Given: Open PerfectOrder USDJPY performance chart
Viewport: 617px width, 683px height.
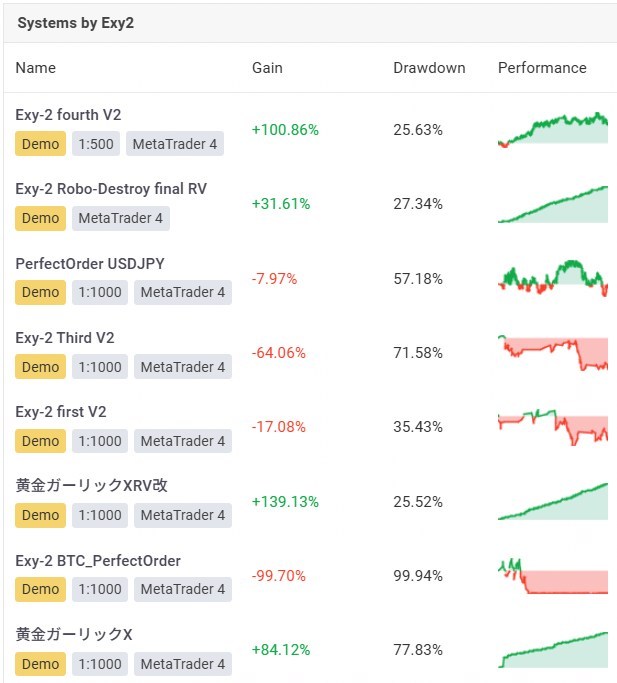Looking at the screenshot, I should 552,278.
